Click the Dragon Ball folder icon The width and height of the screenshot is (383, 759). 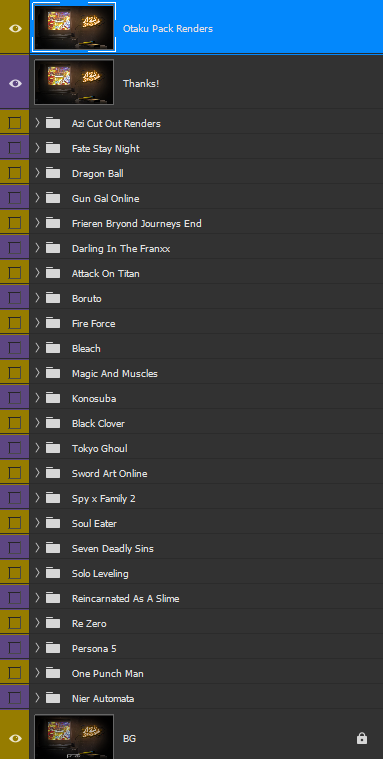(53, 173)
